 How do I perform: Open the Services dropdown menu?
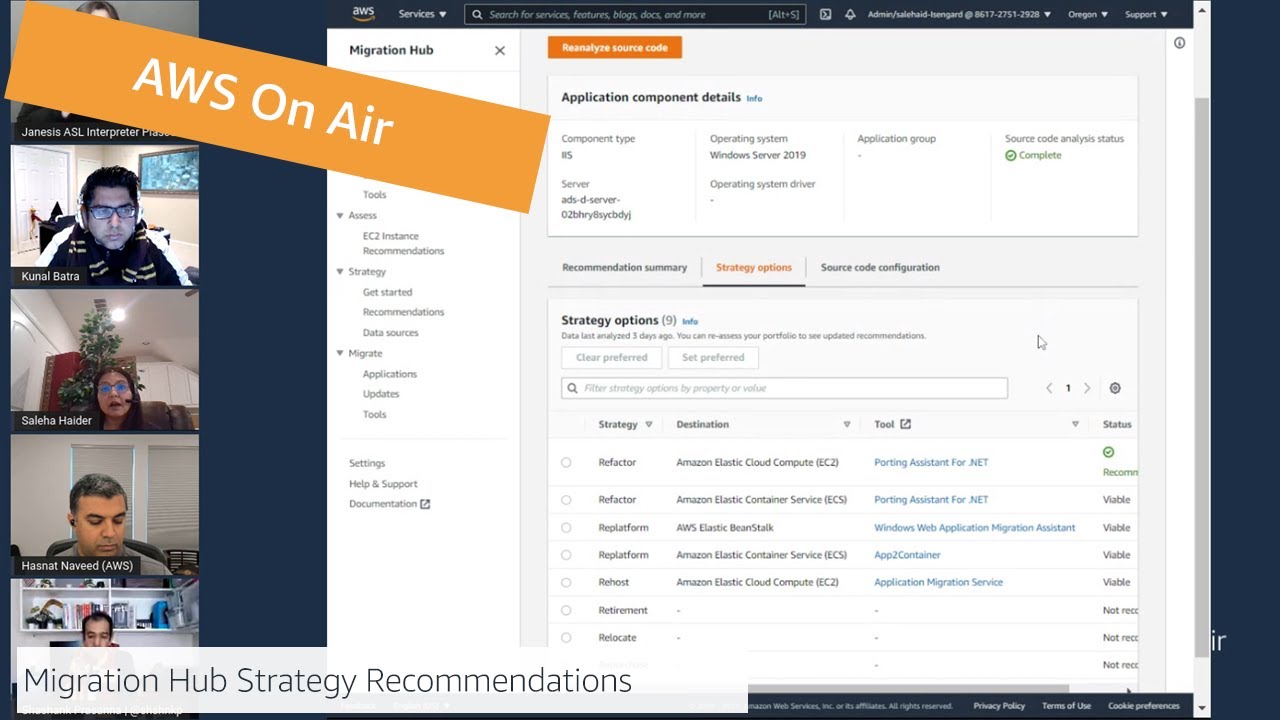coord(422,15)
